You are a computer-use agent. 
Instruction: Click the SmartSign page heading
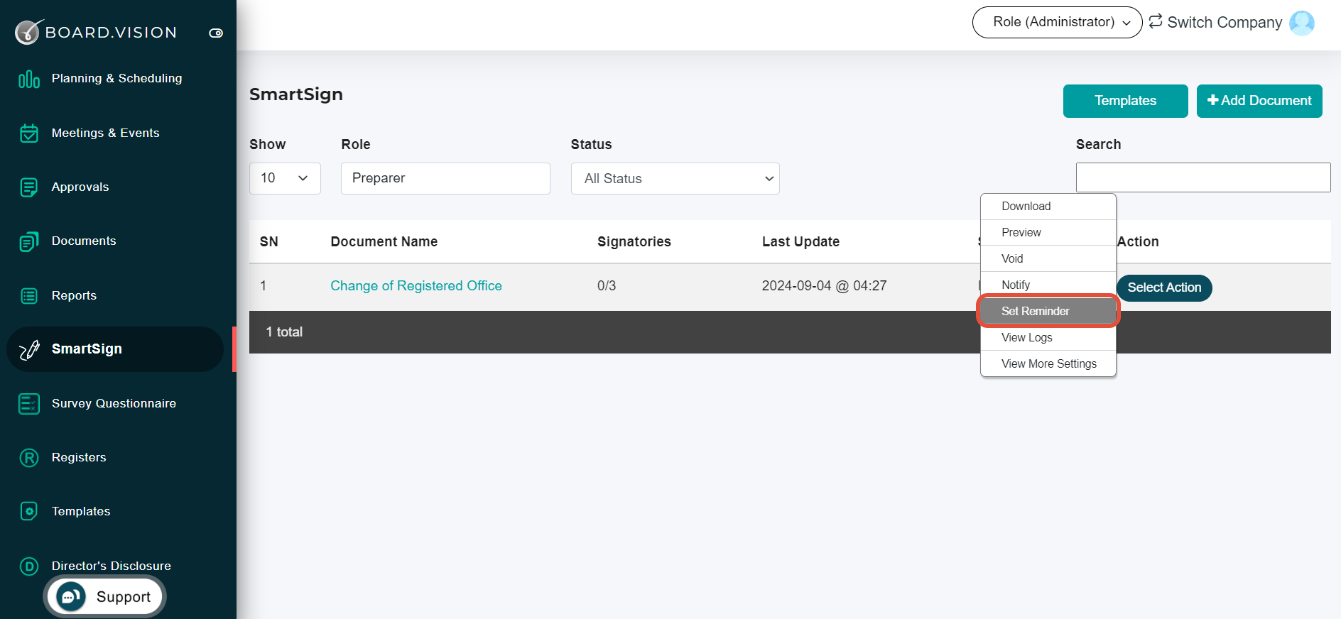coord(296,95)
